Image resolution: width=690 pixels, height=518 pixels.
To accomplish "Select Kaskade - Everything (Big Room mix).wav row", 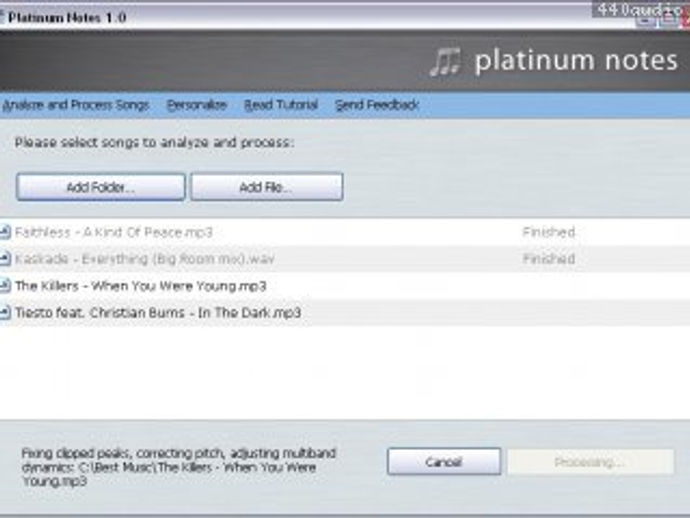I will 345,259.
